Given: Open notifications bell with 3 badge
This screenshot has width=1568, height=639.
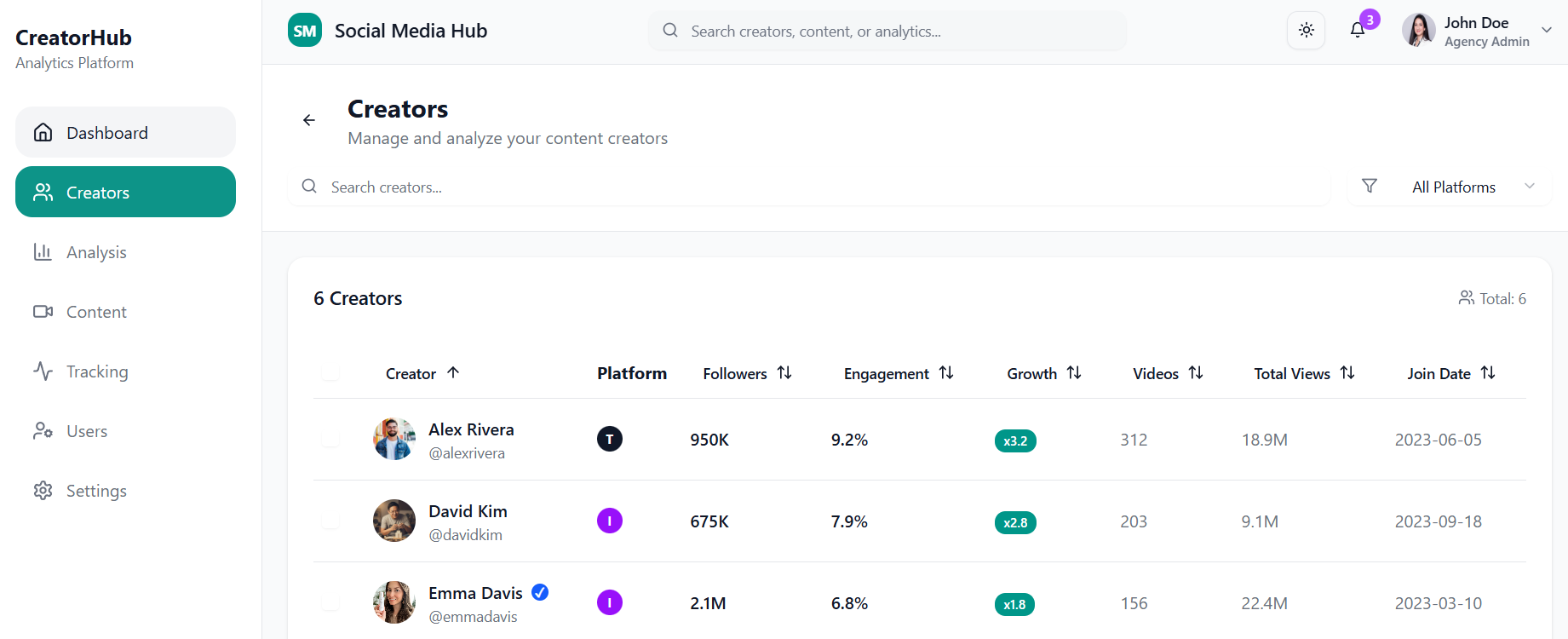Looking at the screenshot, I should 1358,31.
